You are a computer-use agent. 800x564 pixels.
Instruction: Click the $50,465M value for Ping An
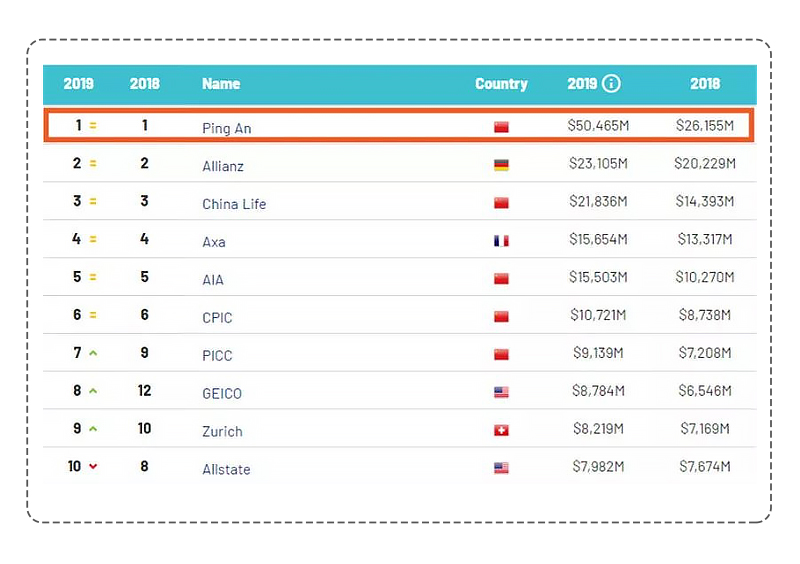tap(598, 125)
